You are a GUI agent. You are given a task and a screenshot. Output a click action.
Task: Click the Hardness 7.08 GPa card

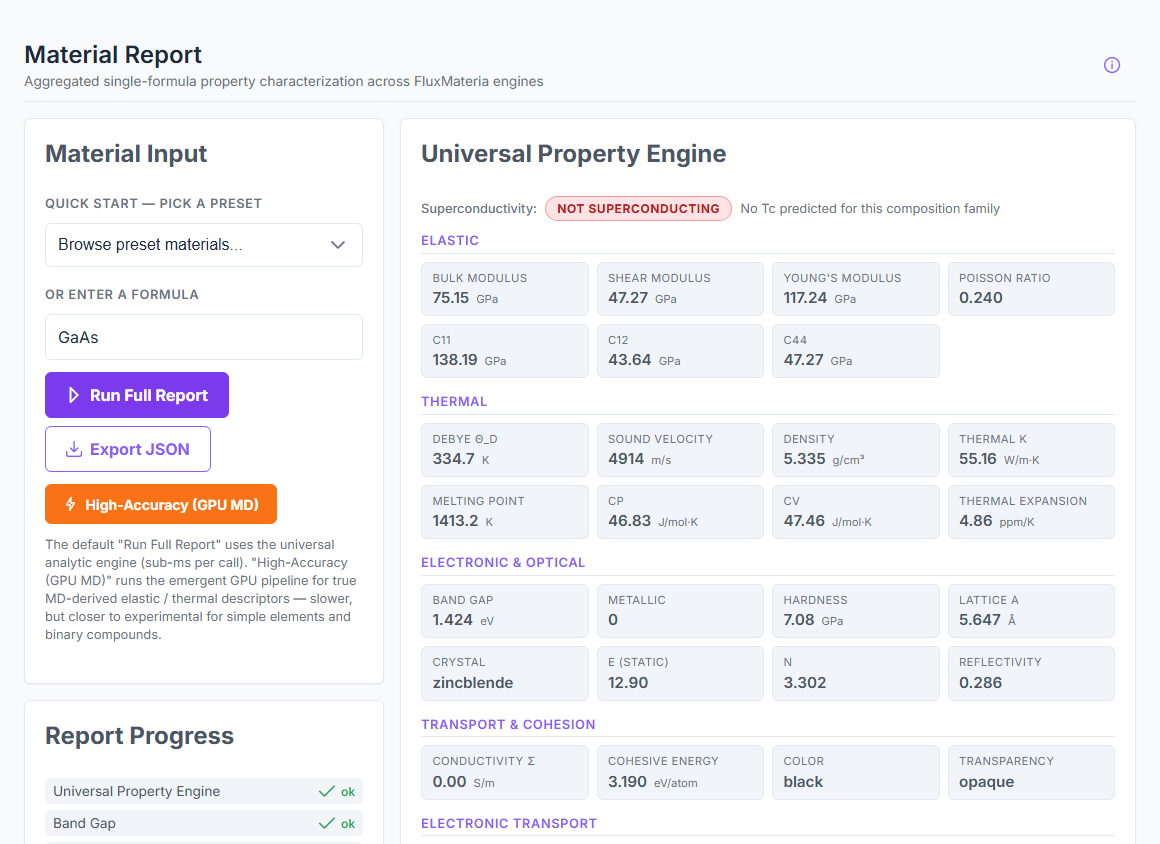pos(855,611)
